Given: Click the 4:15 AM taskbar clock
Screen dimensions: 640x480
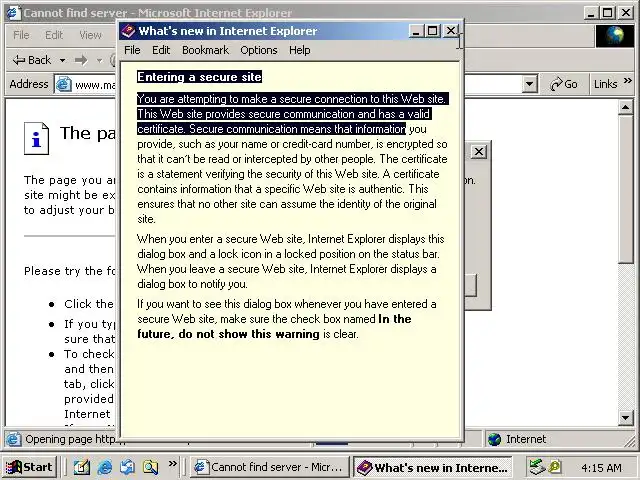Looking at the screenshot, I should click(601, 467).
